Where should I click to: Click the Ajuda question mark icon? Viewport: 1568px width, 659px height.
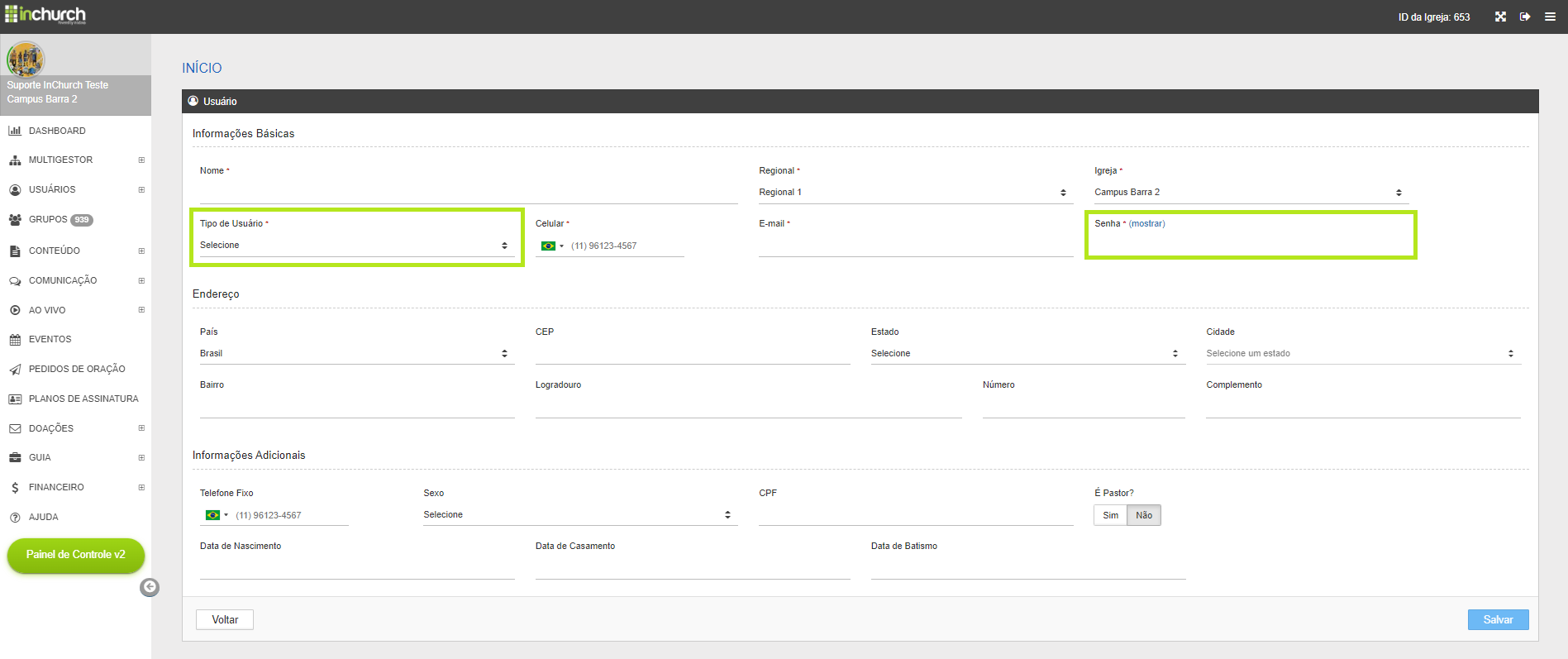[x=15, y=518]
